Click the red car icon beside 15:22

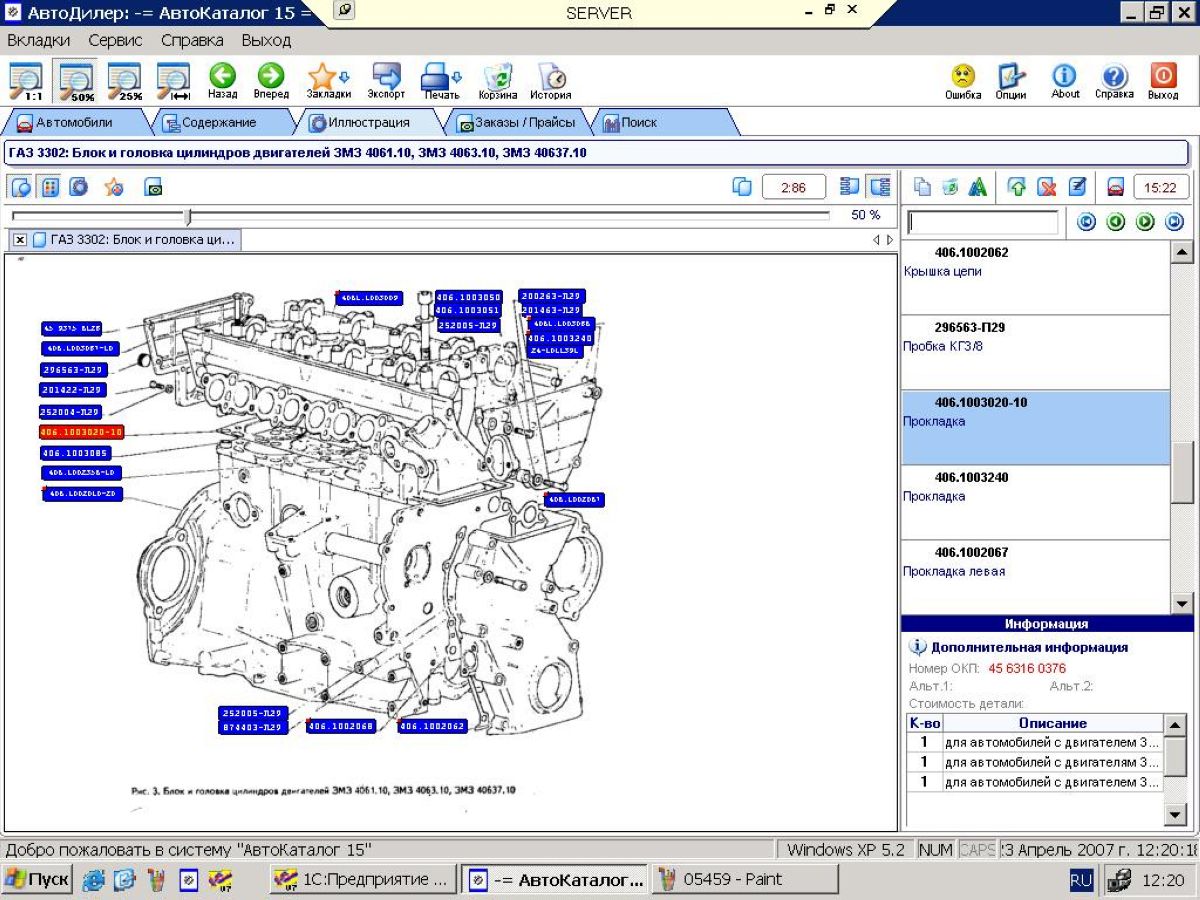[x=1116, y=187]
